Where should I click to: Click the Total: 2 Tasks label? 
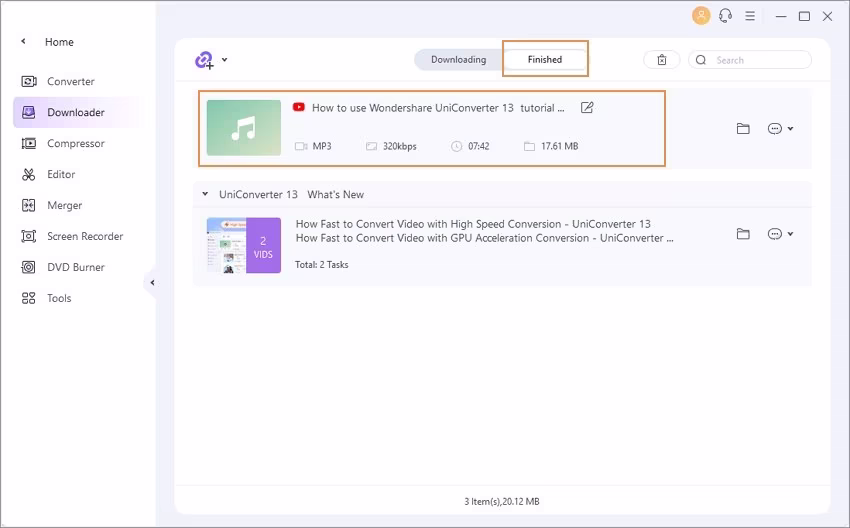[x=321, y=265]
